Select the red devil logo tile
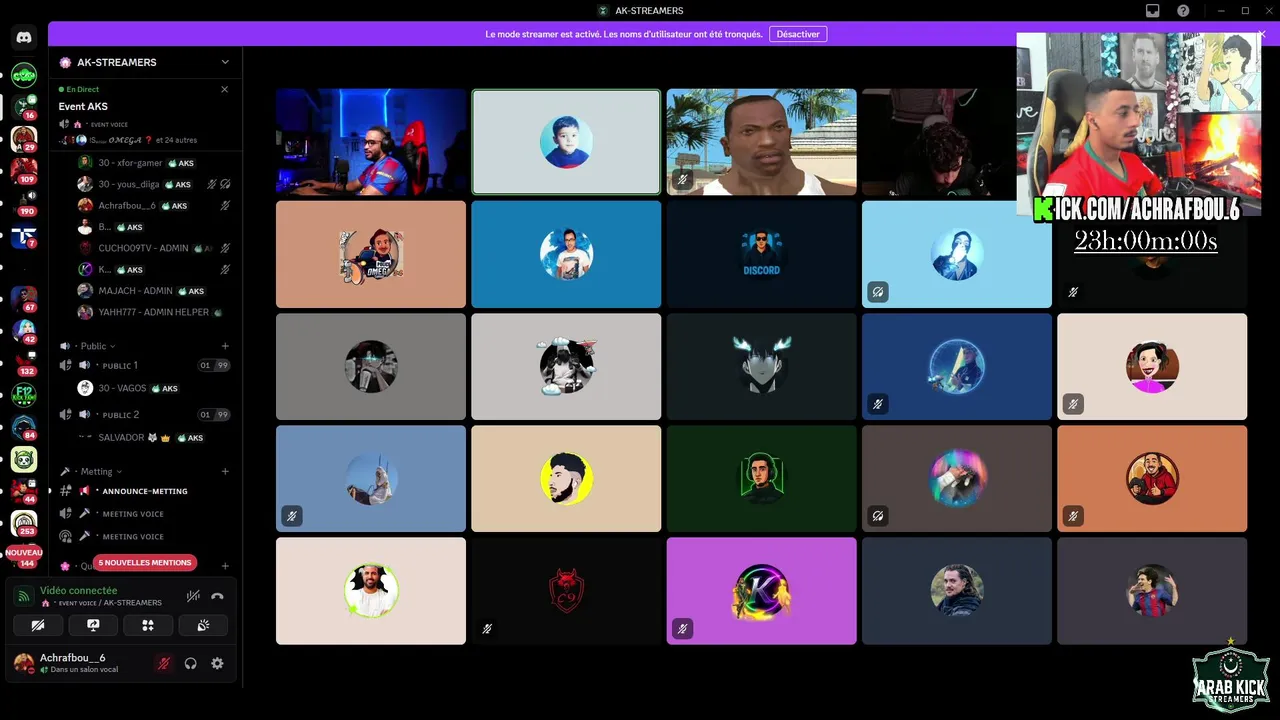1280x720 pixels. 566,591
